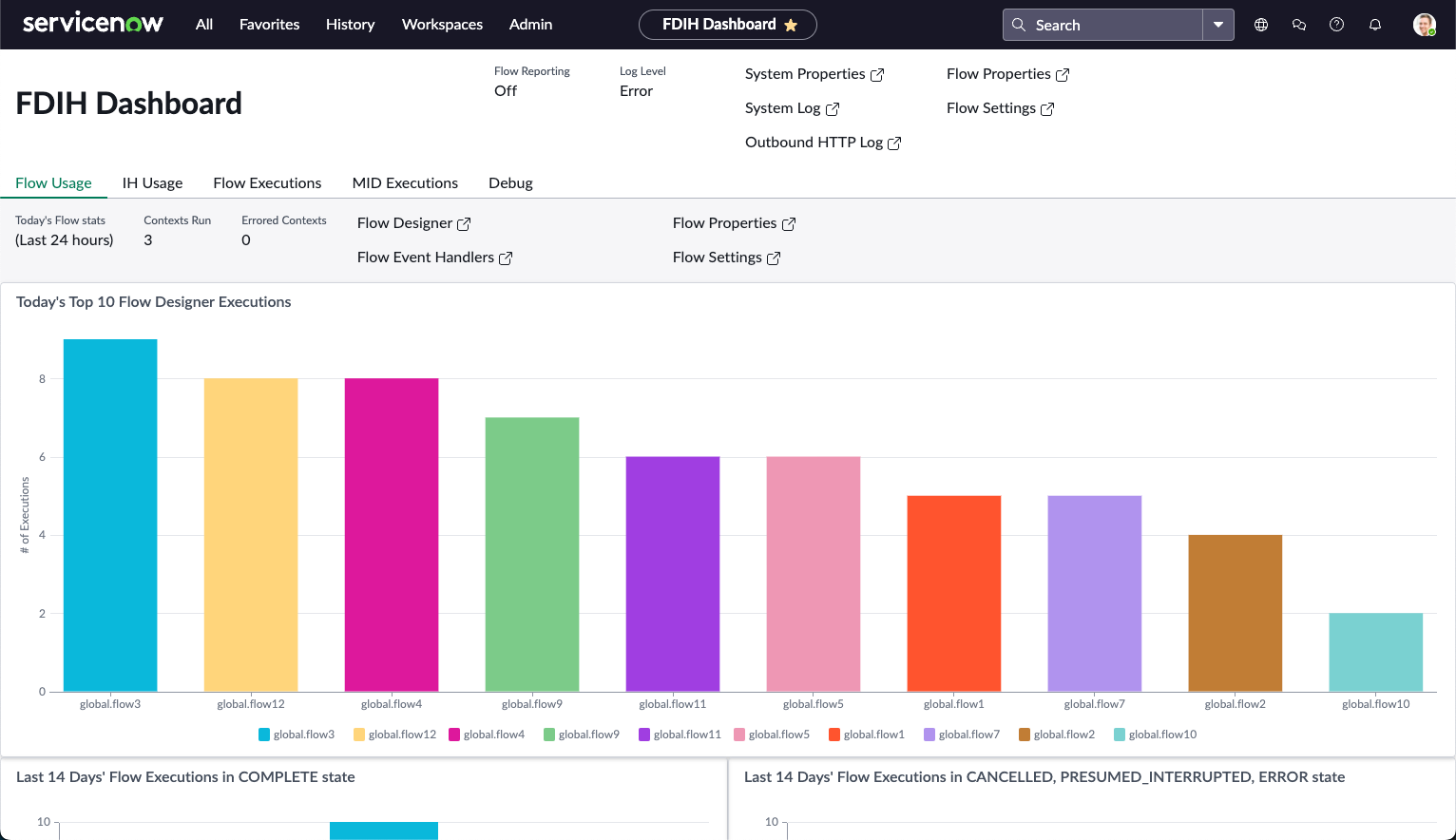Image resolution: width=1456 pixels, height=840 pixels.
Task: Click external link icon beside System Properties
Action: (877, 74)
